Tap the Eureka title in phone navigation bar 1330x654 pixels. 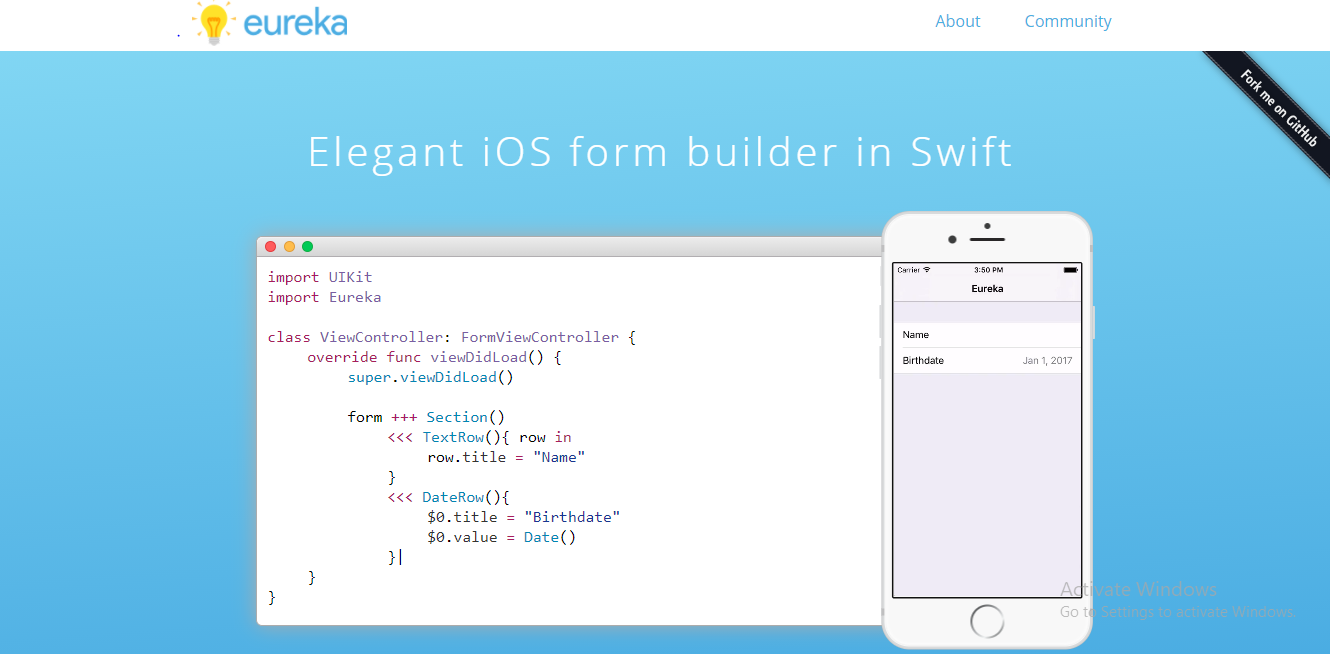(987, 289)
